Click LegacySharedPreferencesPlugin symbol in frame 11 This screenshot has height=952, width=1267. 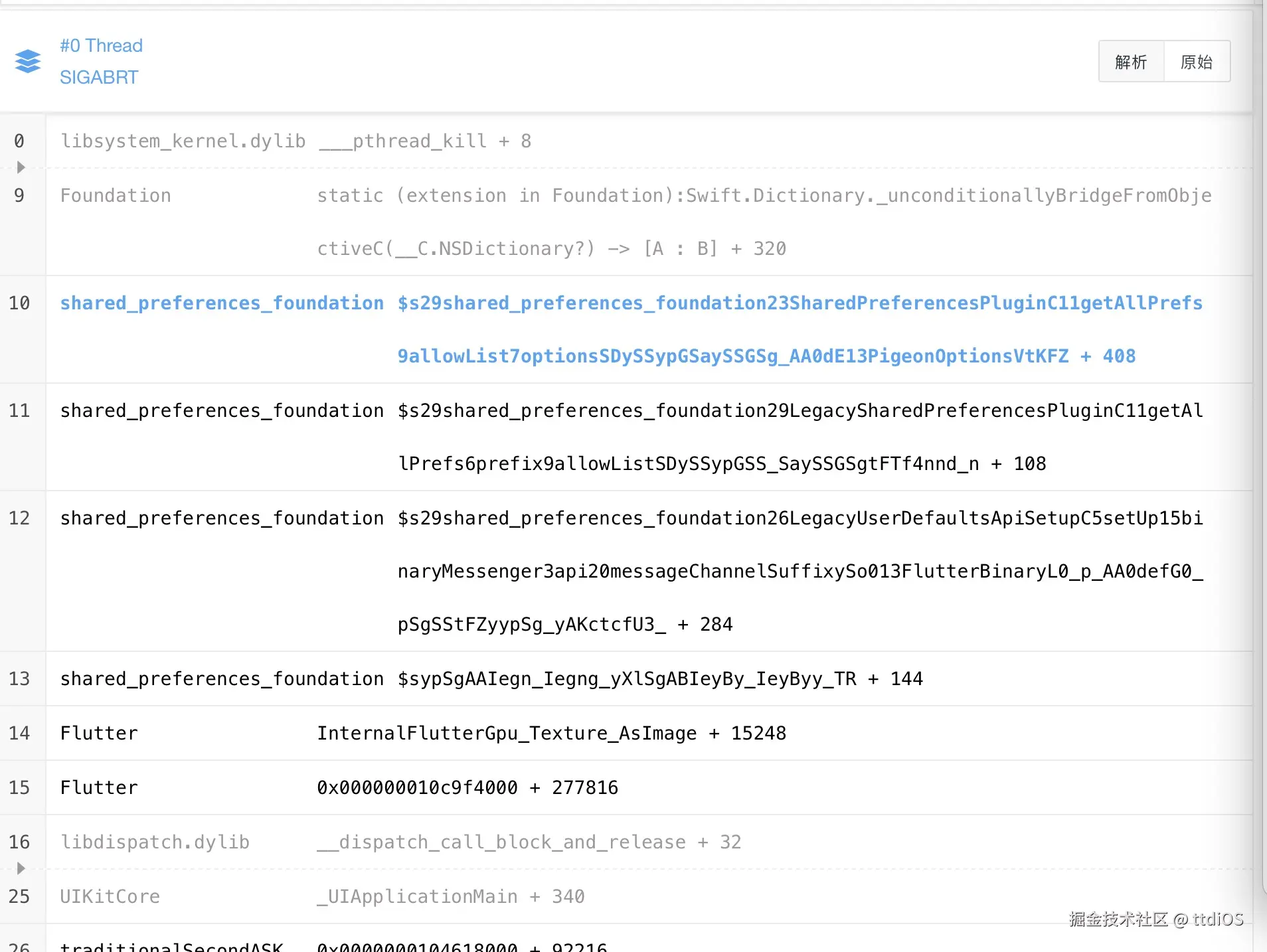point(800,437)
